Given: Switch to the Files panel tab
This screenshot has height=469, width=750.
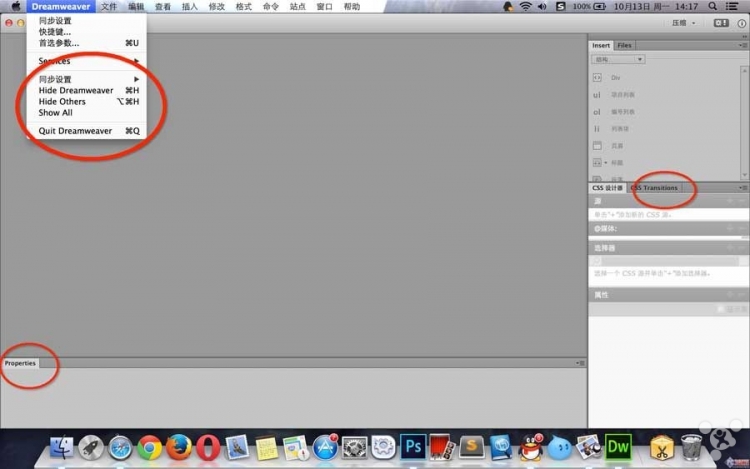Looking at the screenshot, I should pyautogui.click(x=624, y=45).
